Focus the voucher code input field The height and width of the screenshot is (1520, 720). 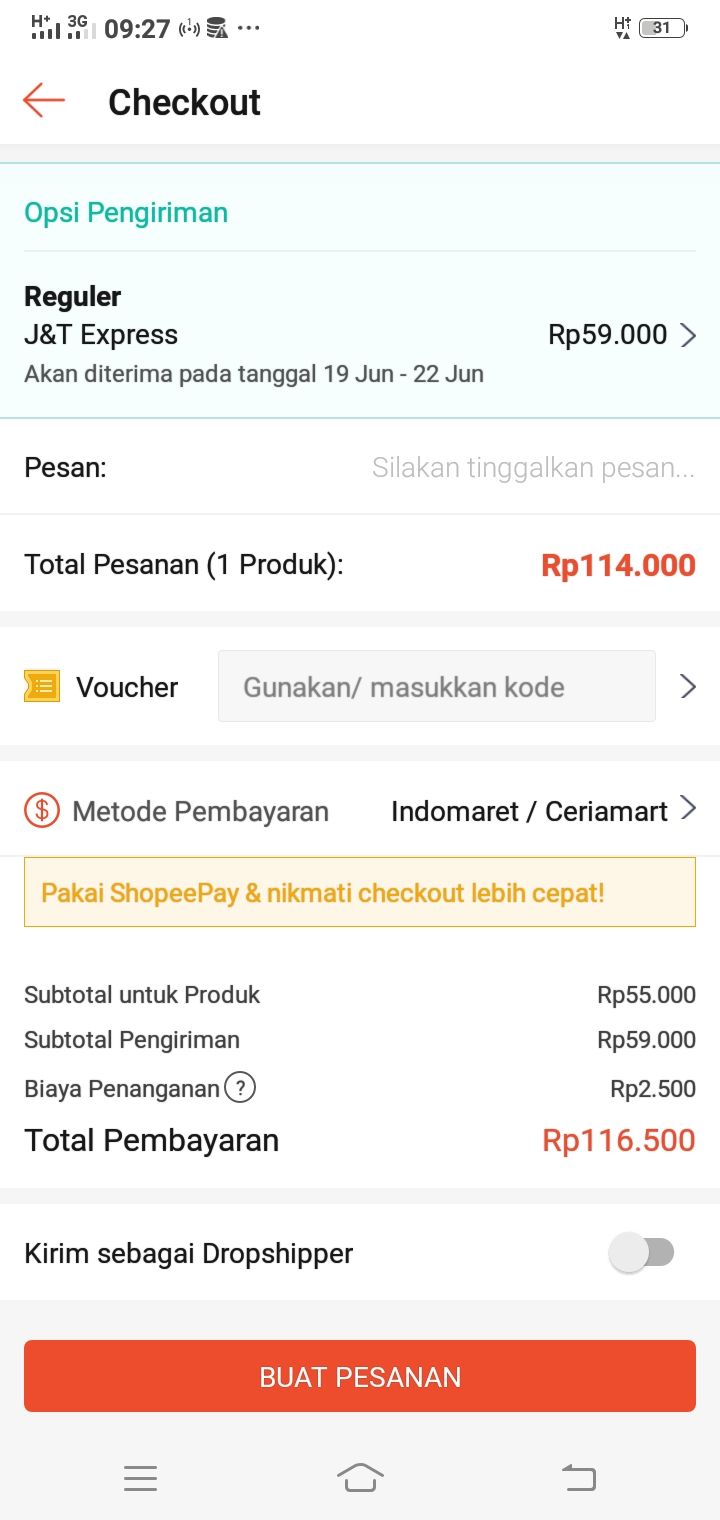click(436, 687)
